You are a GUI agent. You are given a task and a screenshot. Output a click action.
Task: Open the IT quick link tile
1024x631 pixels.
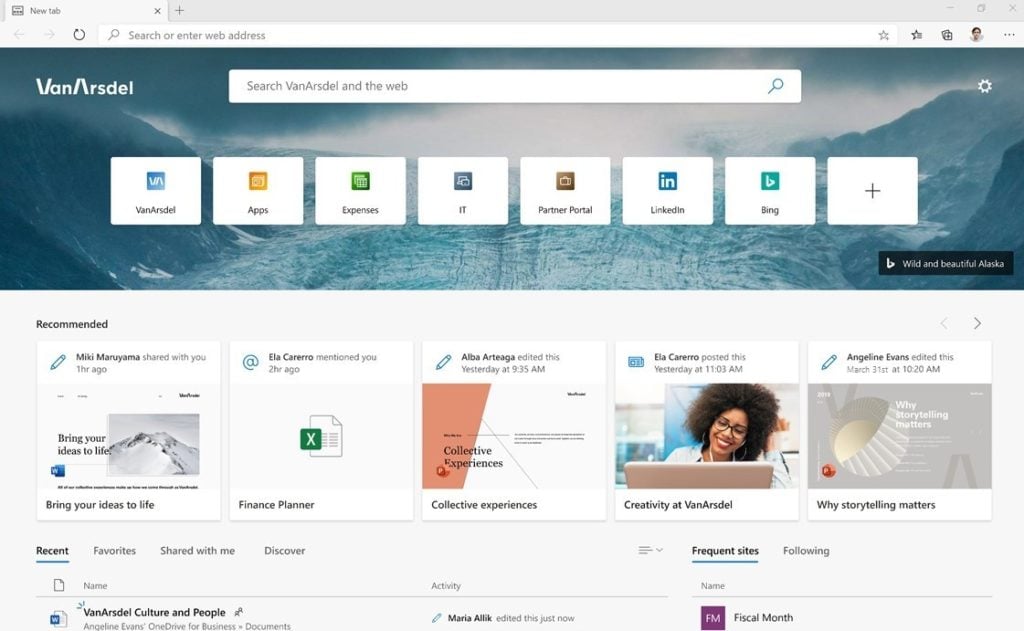point(463,190)
